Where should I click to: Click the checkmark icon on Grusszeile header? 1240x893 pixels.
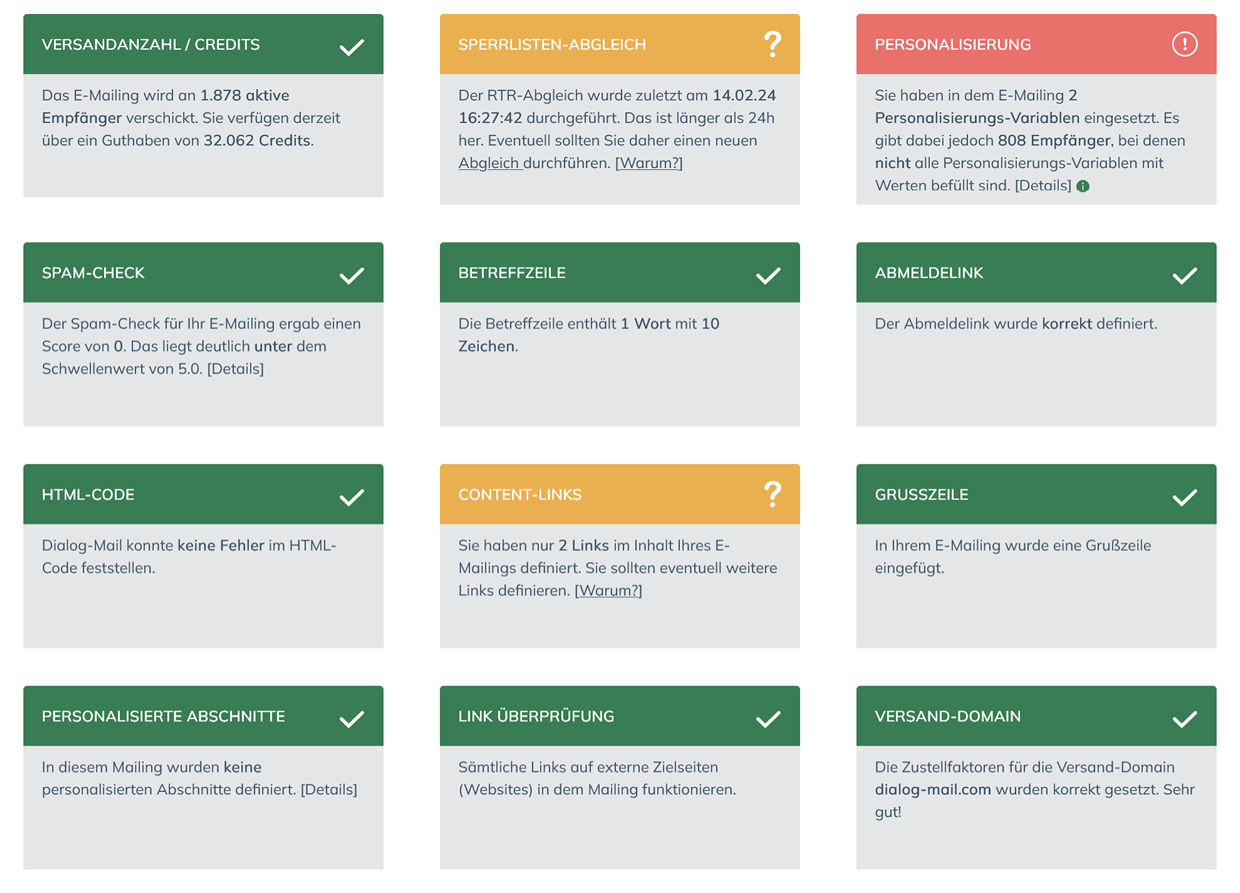point(1184,497)
